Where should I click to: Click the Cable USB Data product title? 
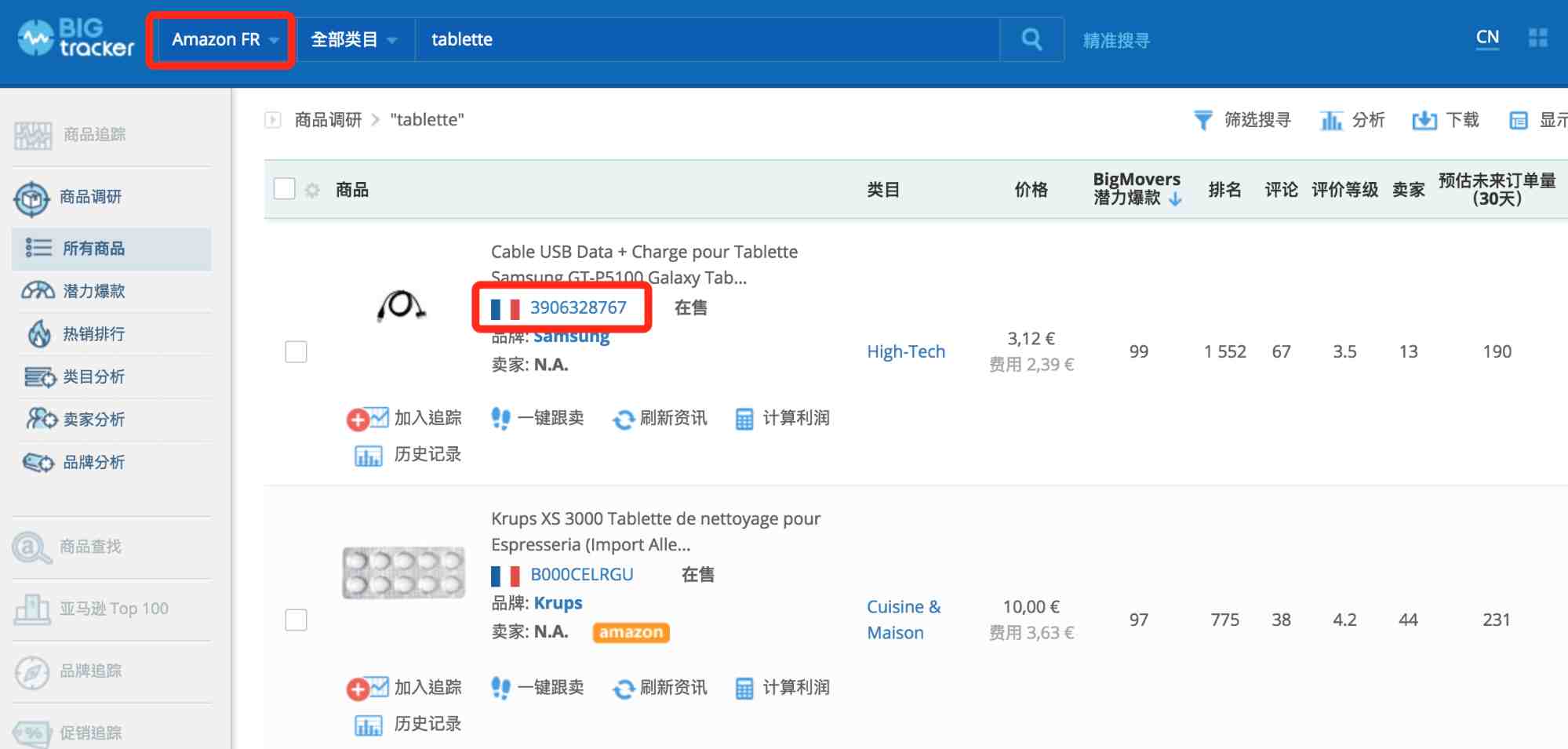(644, 264)
